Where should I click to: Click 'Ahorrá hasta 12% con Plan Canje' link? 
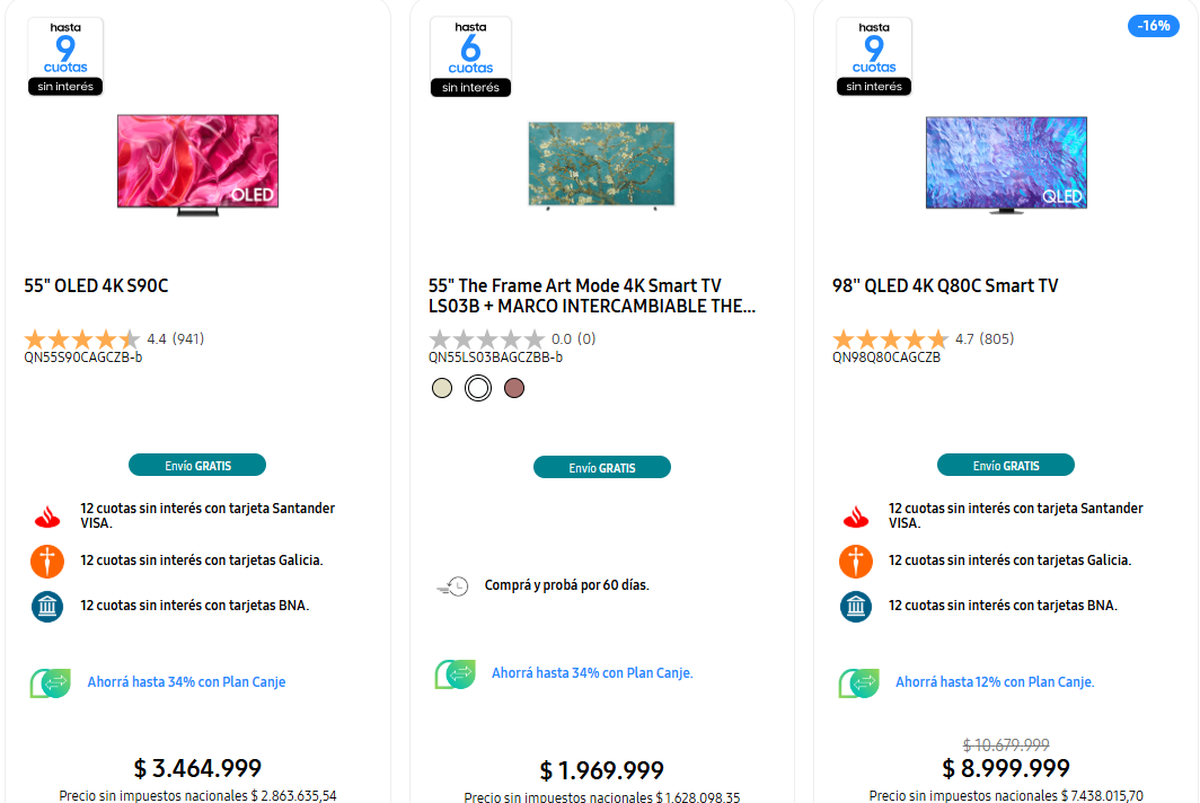coord(994,682)
